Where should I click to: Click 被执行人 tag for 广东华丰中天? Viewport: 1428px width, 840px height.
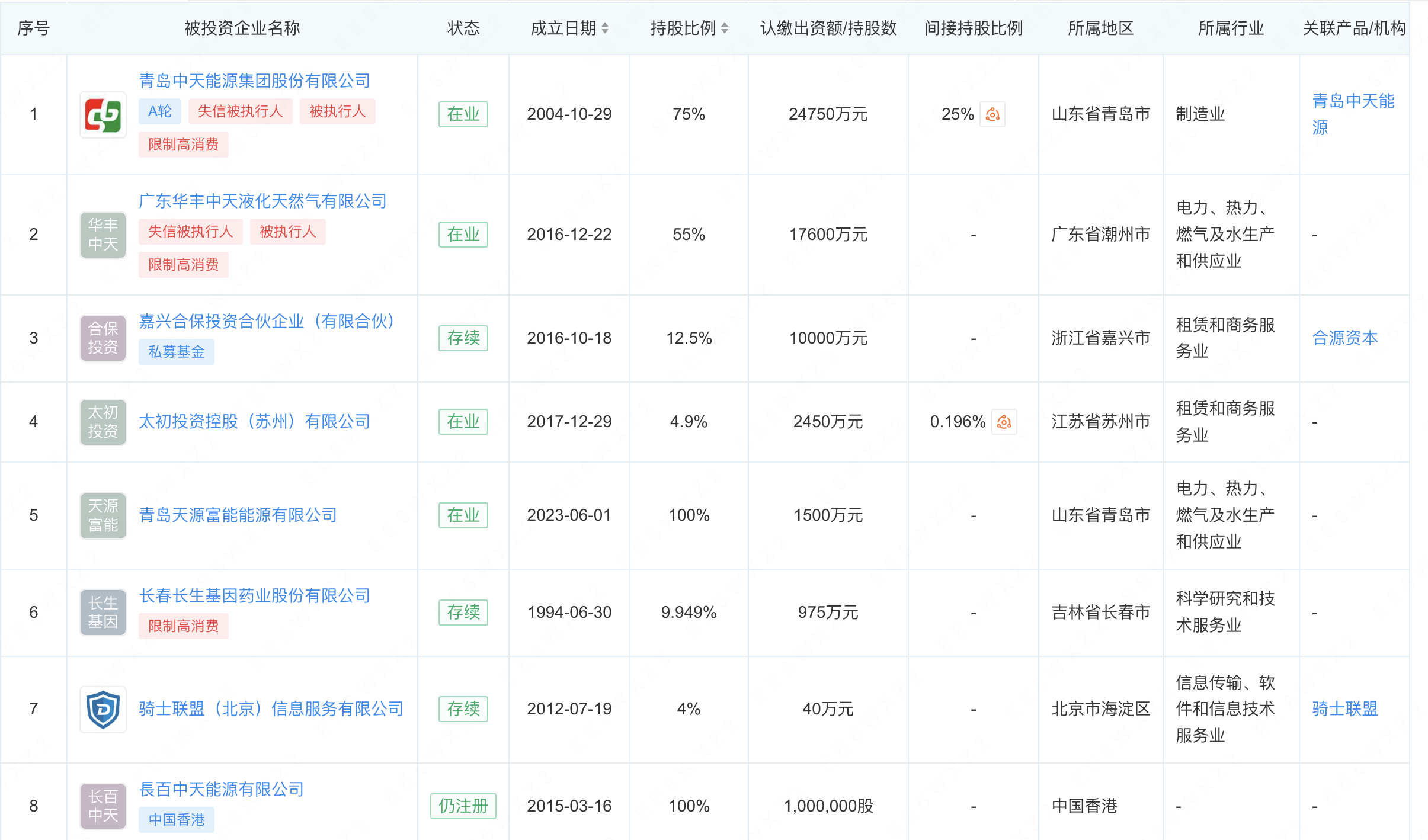[x=288, y=232]
